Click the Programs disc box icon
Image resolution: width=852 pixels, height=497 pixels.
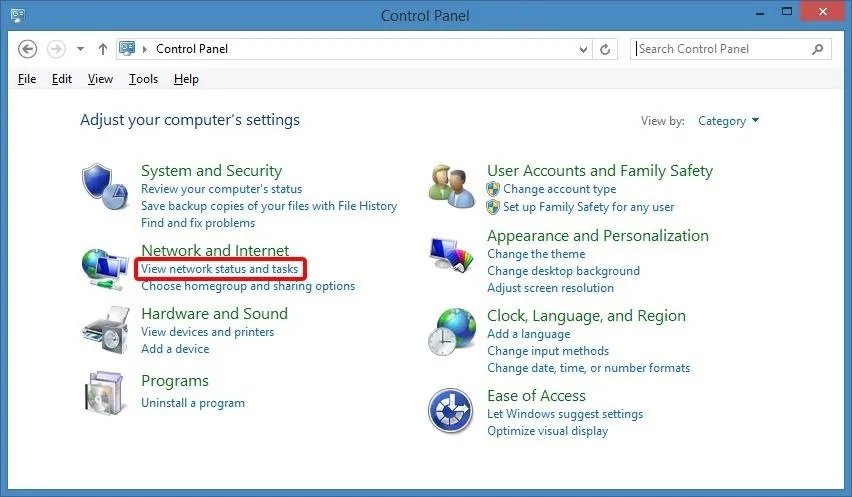click(104, 393)
